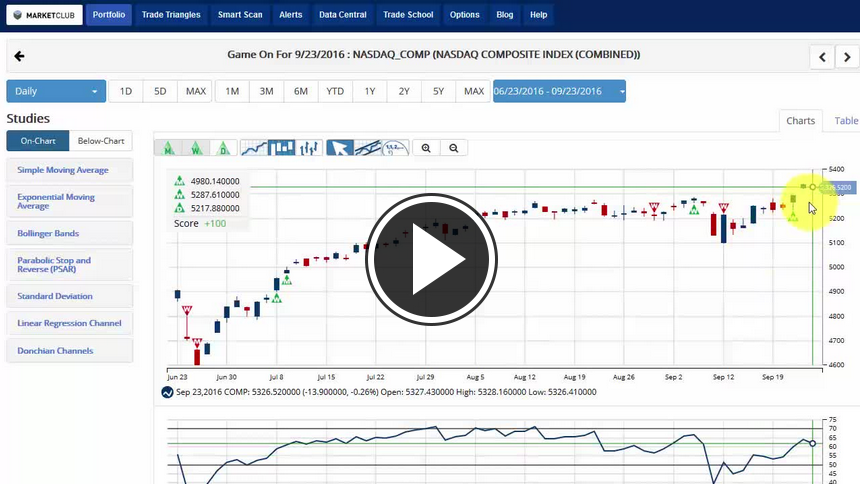Click the zoom out magnifier
The image size is (860, 484).
click(x=454, y=148)
